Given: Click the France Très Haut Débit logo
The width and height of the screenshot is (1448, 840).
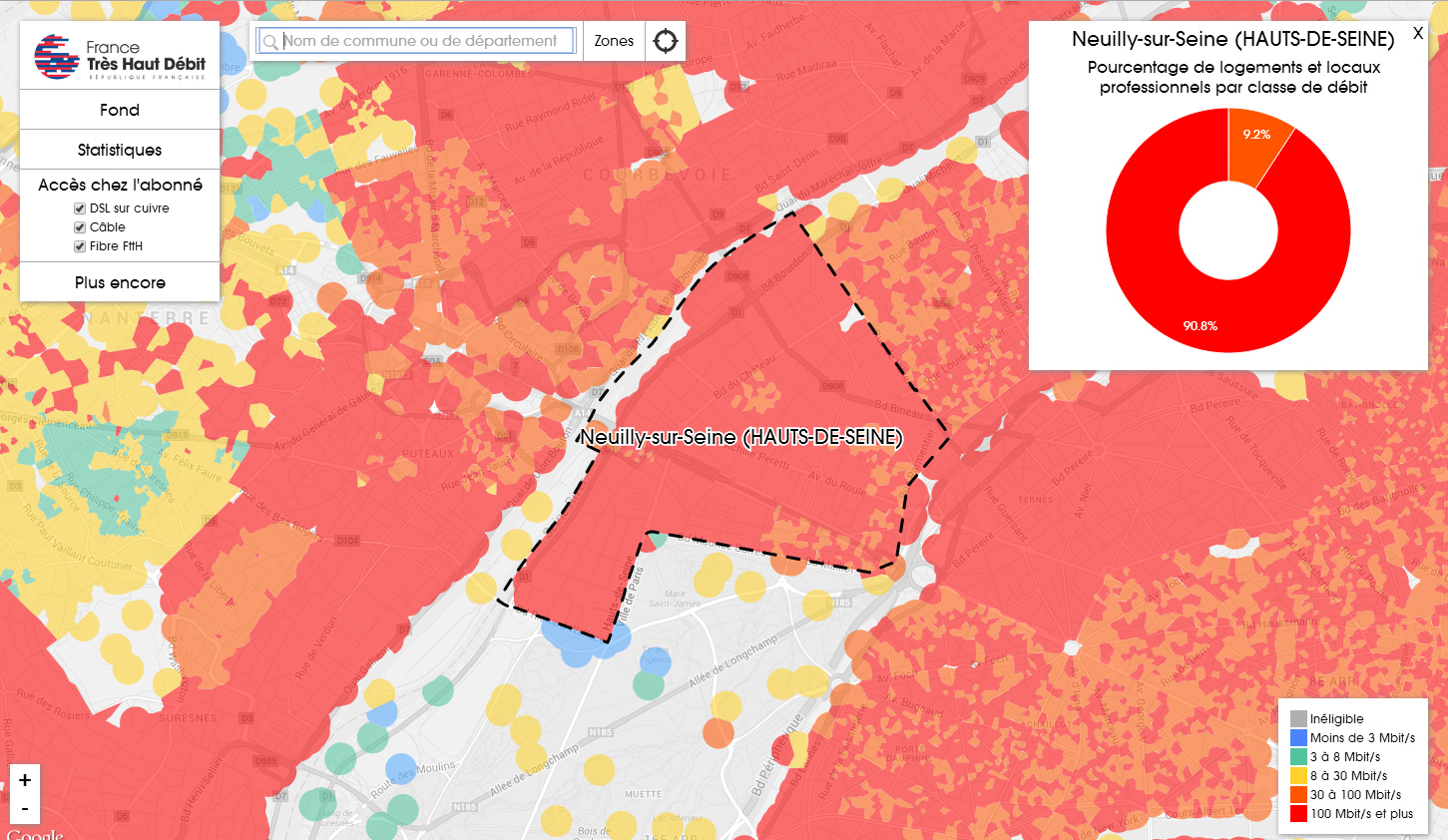Looking at the screenshot, I should coord(120,57).
